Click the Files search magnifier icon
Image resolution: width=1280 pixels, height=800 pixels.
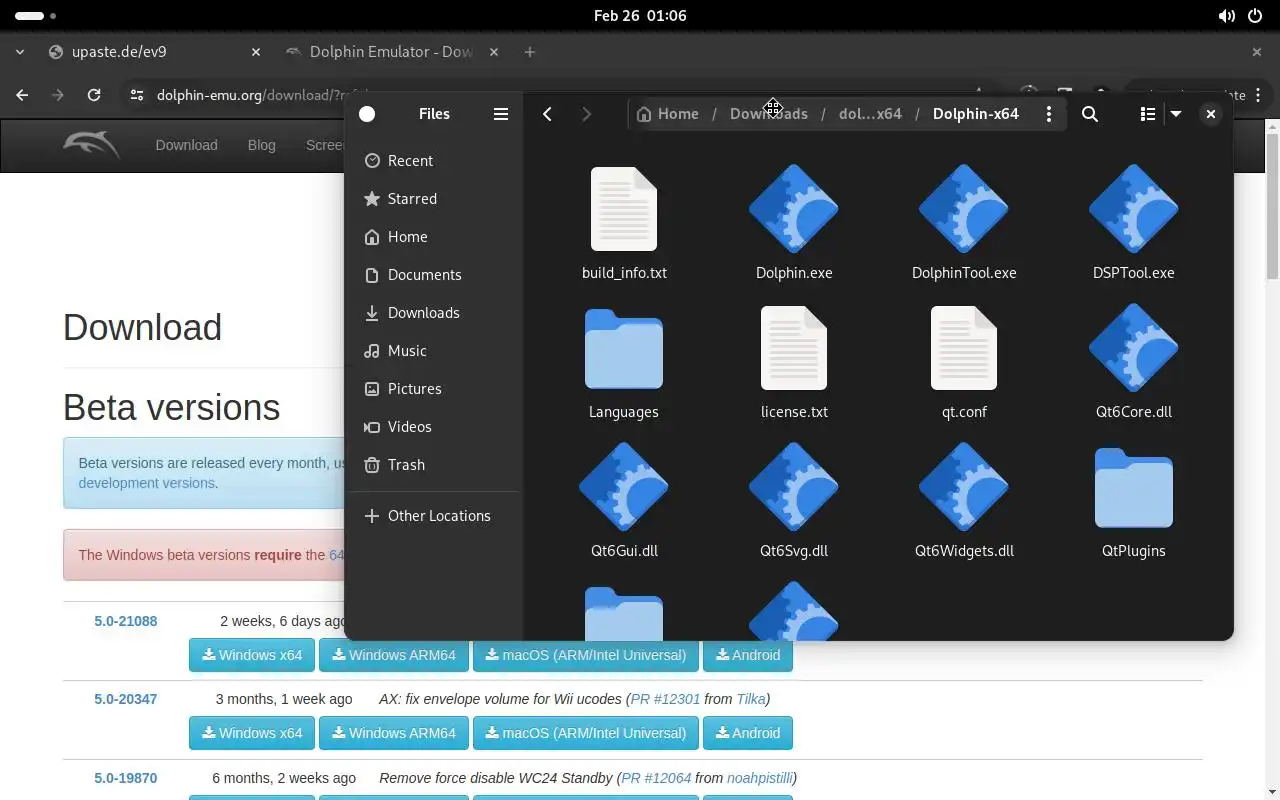coord(1090,114)
